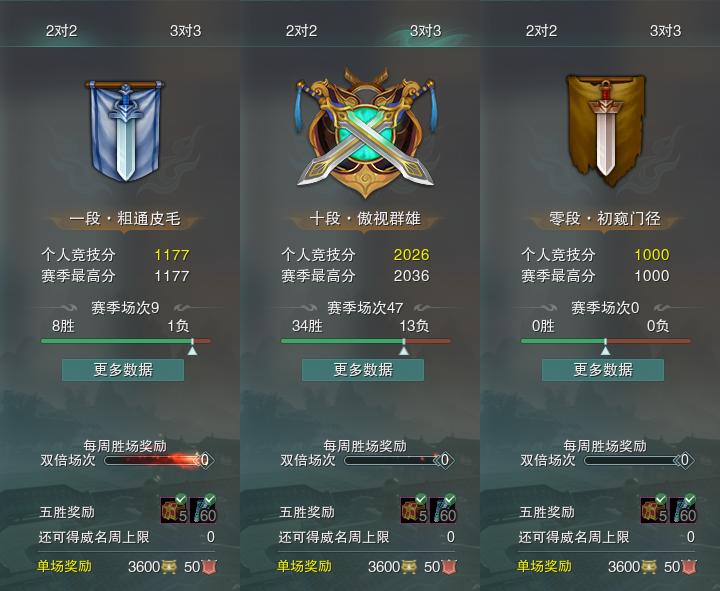Click the treasure chest reward in middle panel
Viewport: 720px width, 591px height.
point(414,509)
